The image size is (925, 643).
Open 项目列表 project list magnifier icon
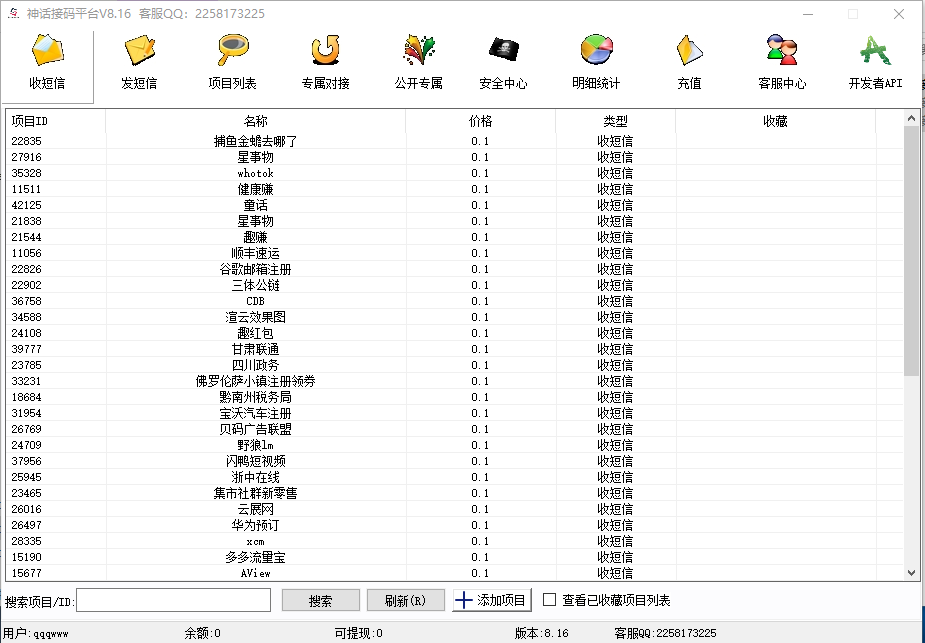coord(232,50)
